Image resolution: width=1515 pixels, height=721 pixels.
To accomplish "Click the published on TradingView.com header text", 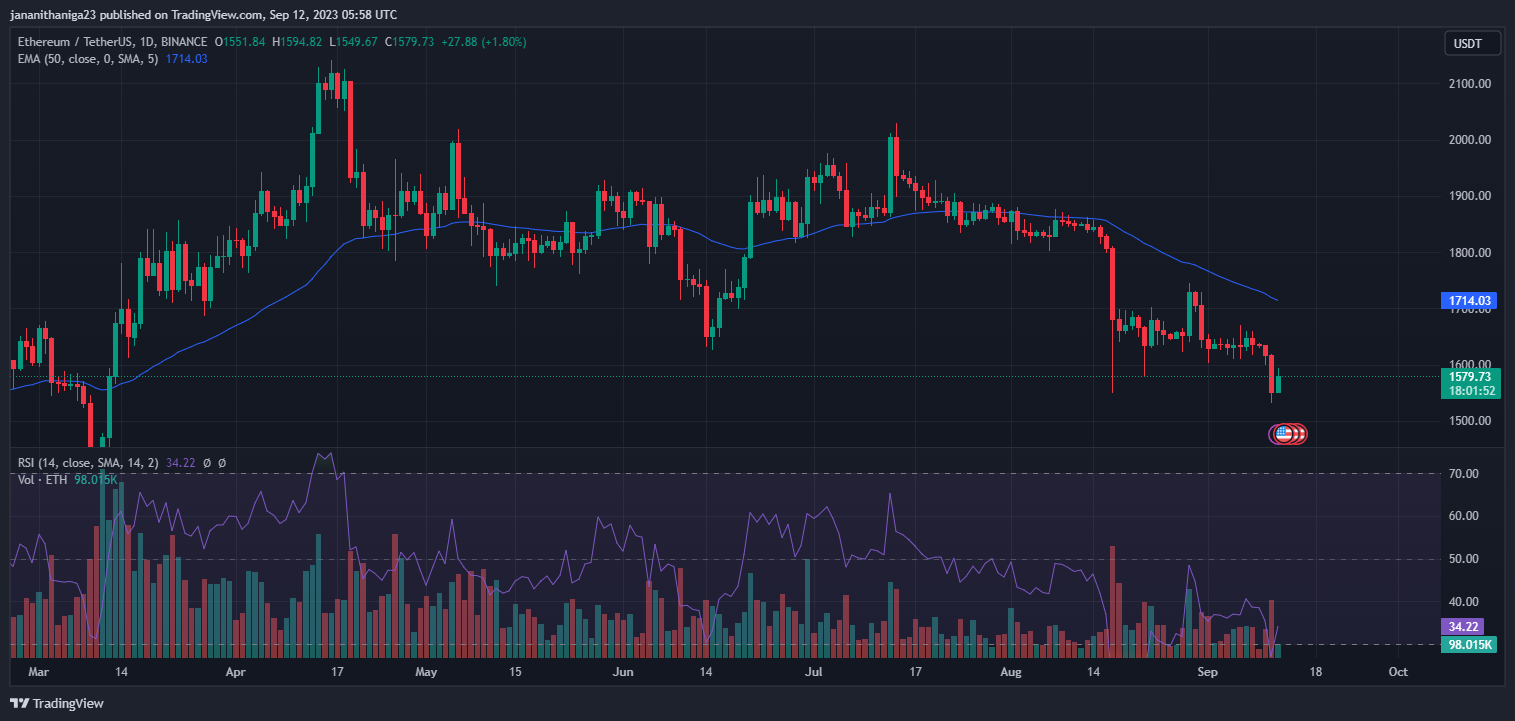I will [202, 14].
